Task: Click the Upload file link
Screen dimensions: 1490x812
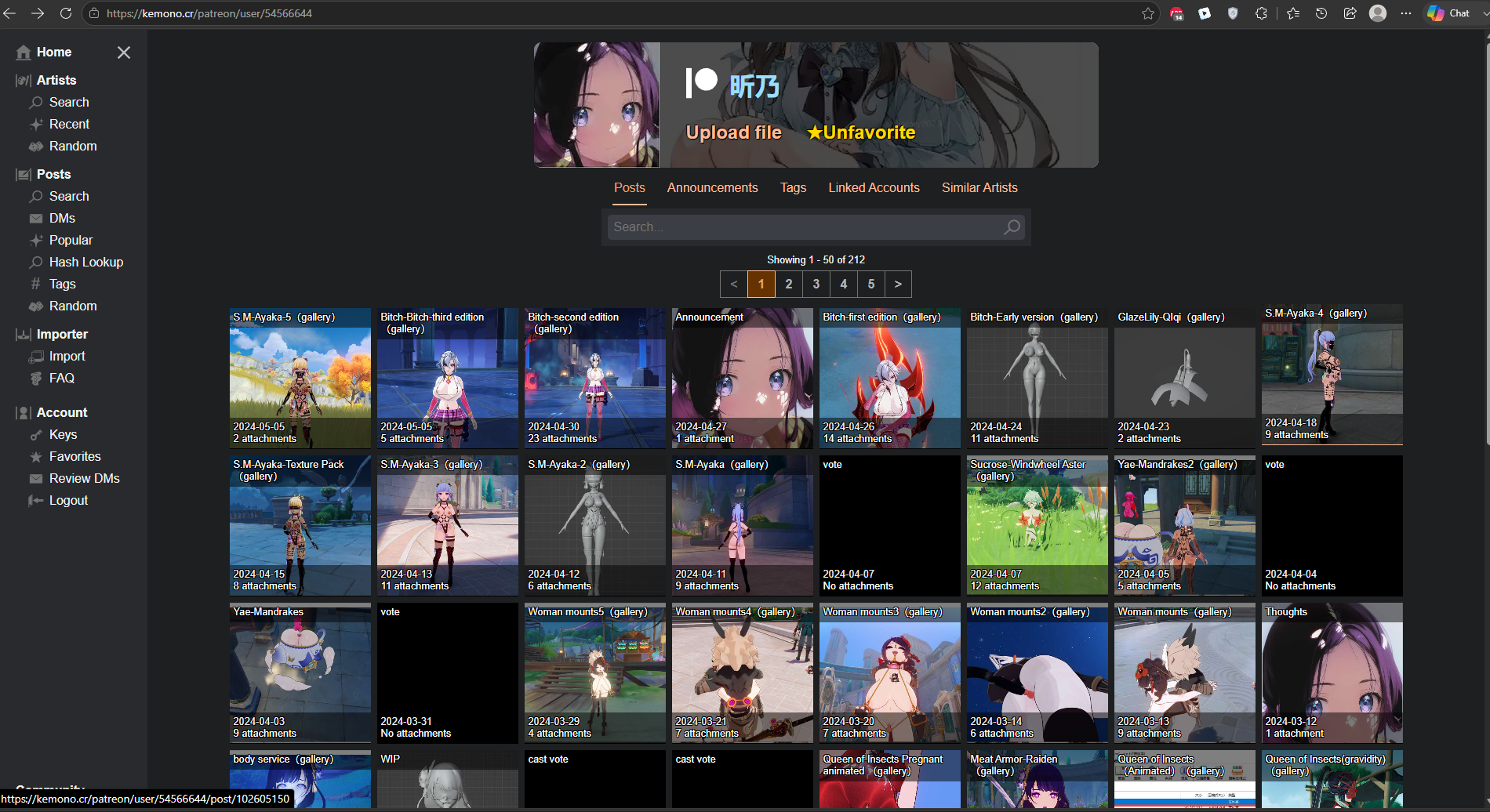Action: click(734, 132)
